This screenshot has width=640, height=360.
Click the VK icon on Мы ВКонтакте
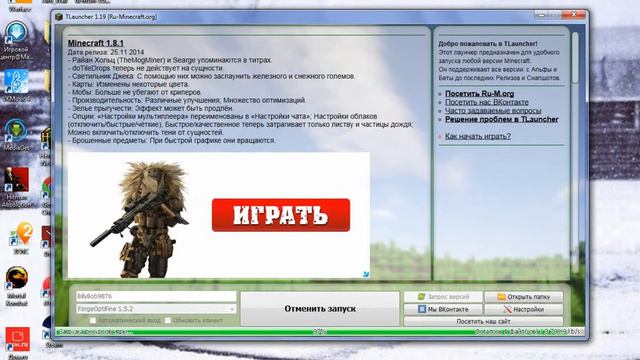pos(422,309)
